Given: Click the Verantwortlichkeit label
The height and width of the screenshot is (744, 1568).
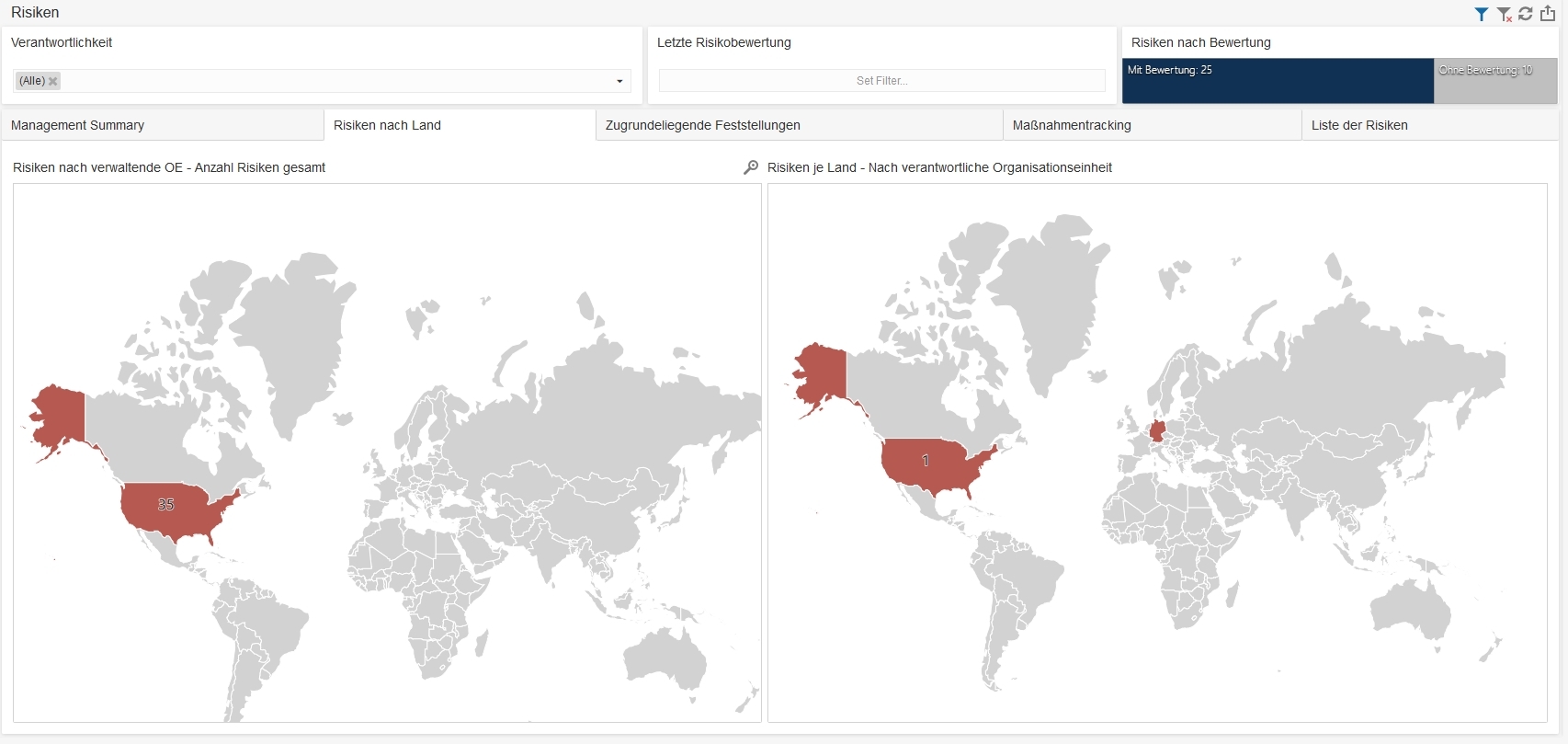Looking at the screenshot, I should [x=62, y=42].
